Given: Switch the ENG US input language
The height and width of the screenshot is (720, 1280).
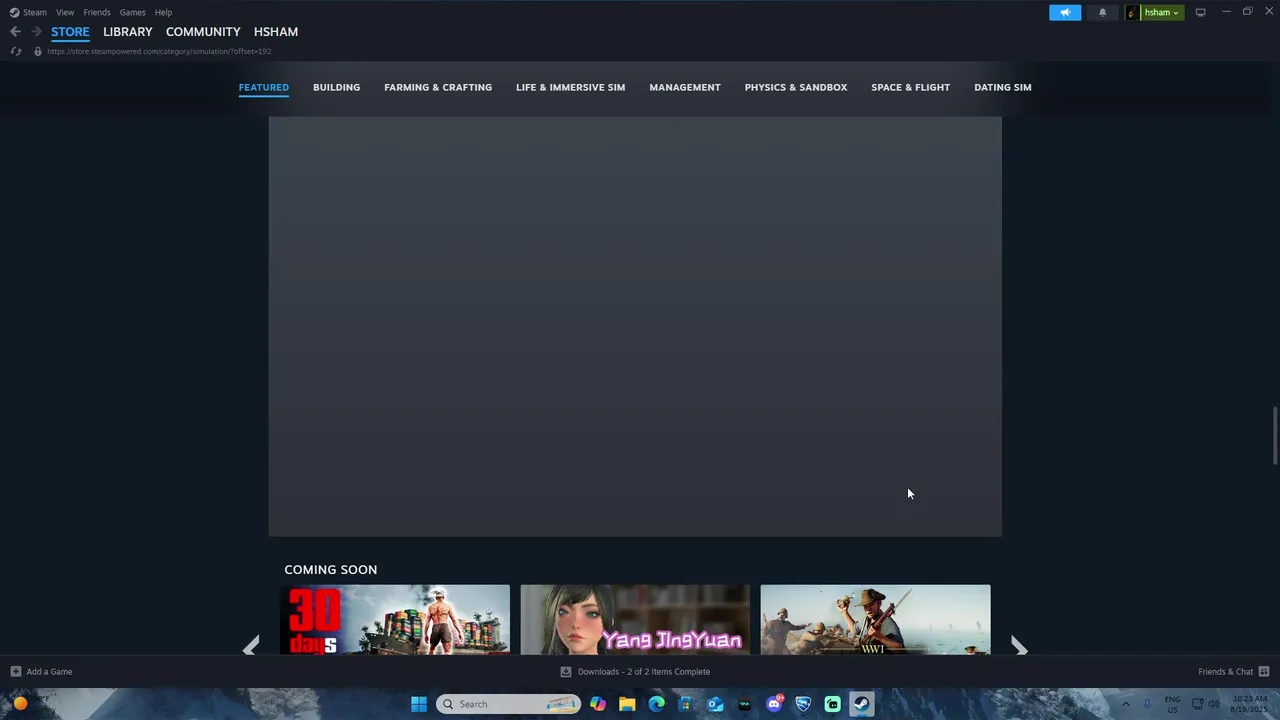Looking at the screenshot, I should click(x=1172, y=704).
